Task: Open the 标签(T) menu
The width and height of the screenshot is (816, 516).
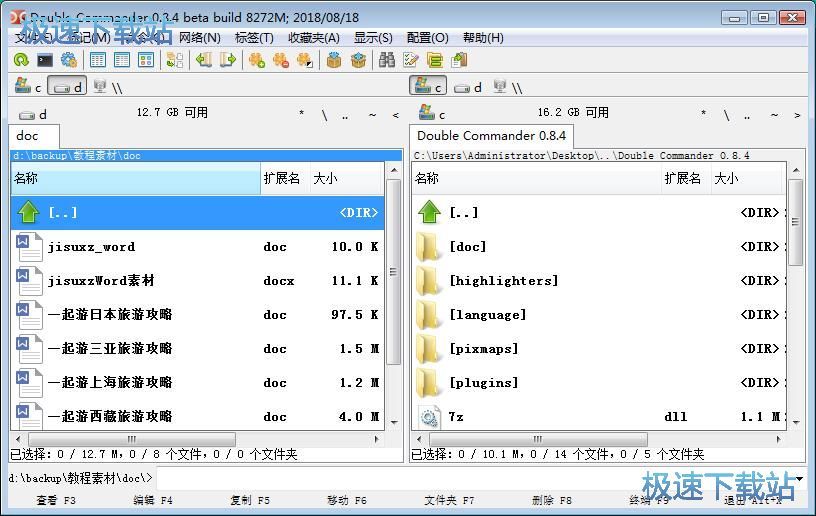Action: pyautogui.click(x=254, y=38)
